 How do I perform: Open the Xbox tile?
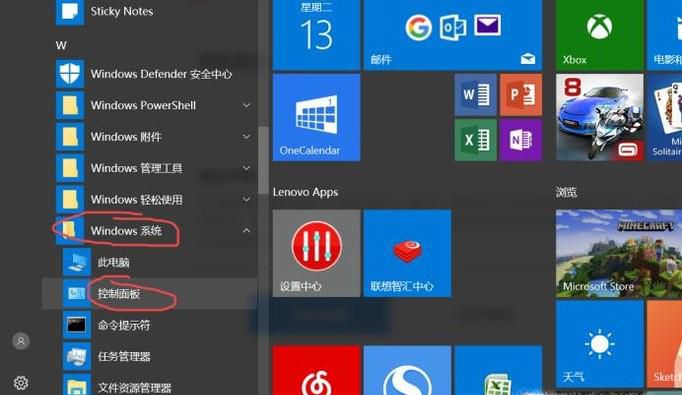click(599, 35)
